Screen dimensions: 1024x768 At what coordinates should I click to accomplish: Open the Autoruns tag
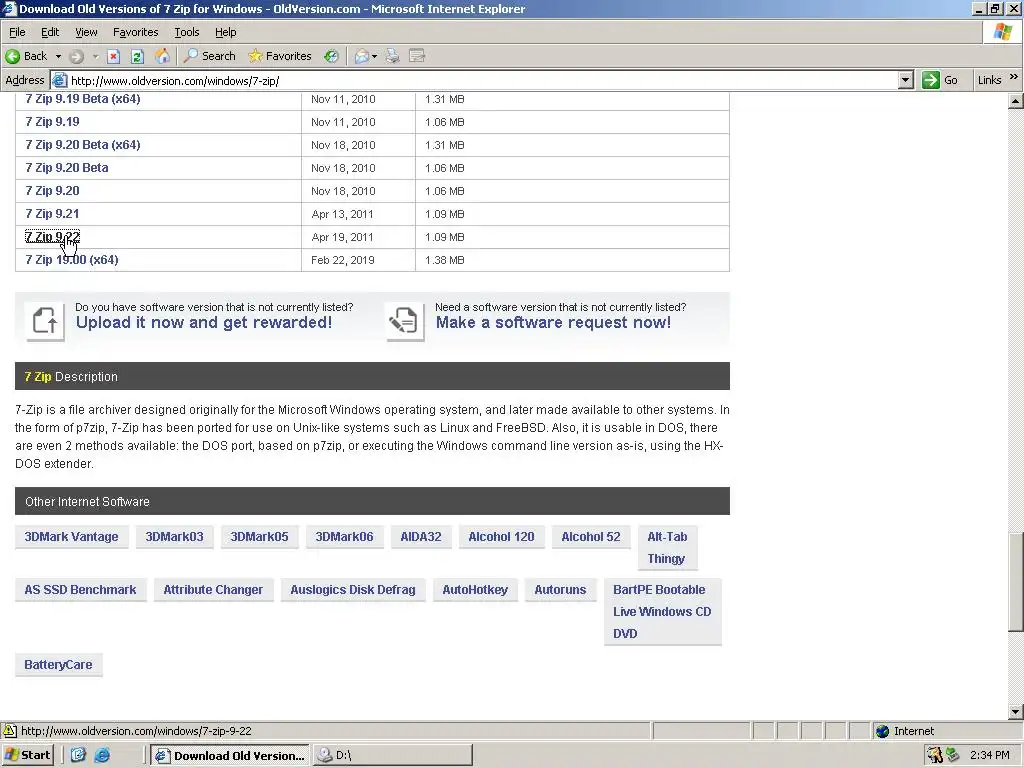coord(560,590)
